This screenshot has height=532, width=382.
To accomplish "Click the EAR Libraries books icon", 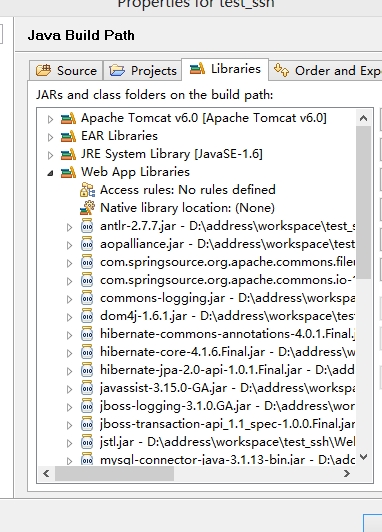I will point(68,136).
